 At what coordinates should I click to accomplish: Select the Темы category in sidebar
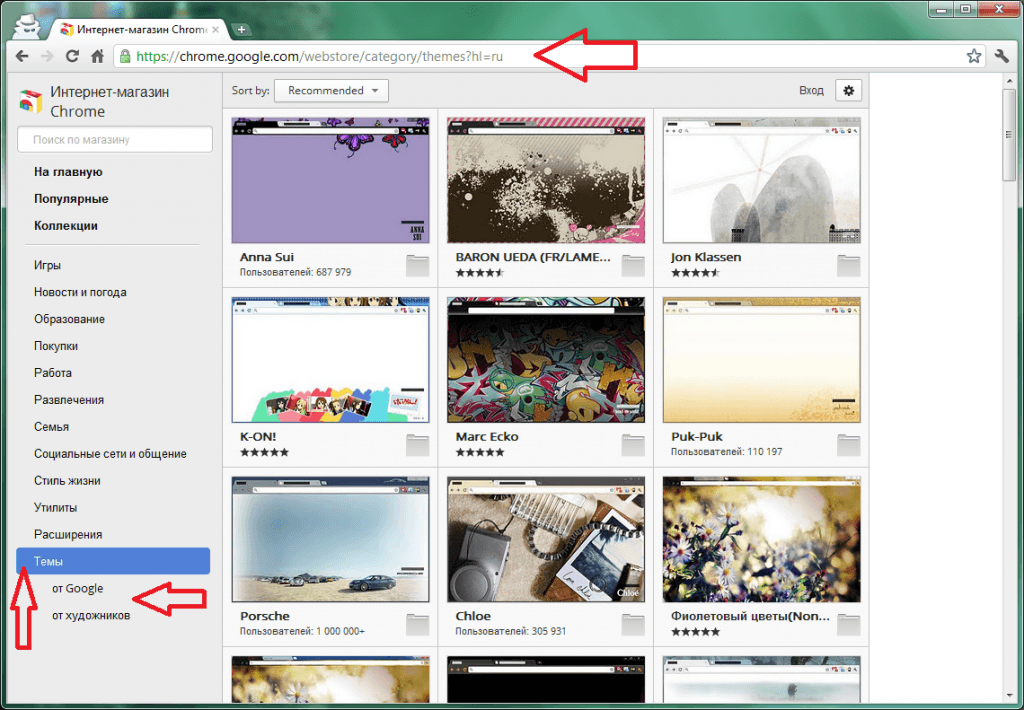113,561
